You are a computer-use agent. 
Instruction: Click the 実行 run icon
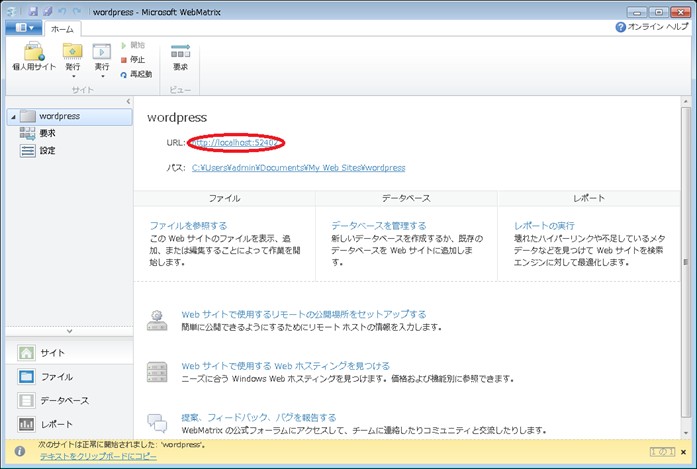[101, 52]
